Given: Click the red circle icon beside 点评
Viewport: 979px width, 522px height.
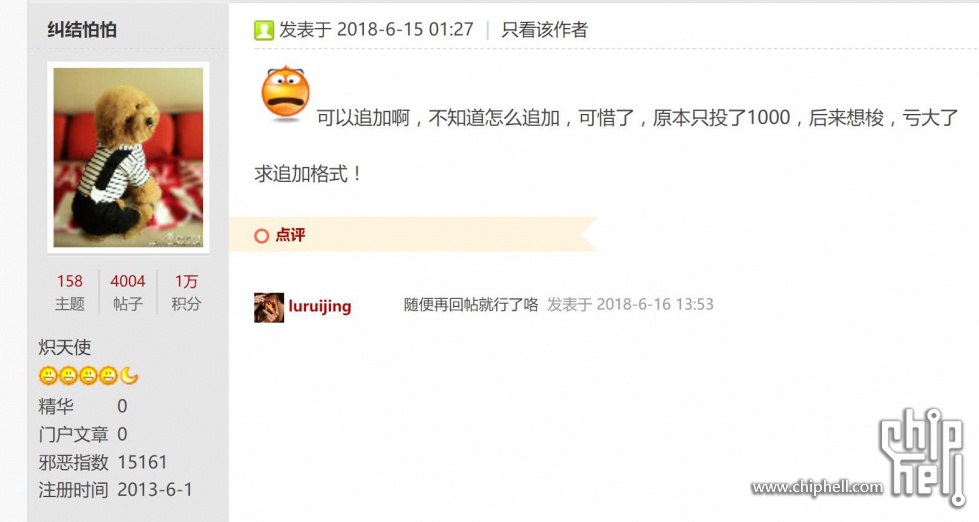Looking at the screenshot, I should [x=262, y=235].
